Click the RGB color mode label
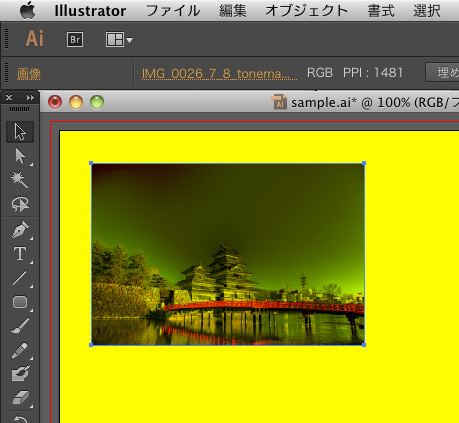Image resolution: width=459 pixels, height=423 pixels. pos(320,73)
